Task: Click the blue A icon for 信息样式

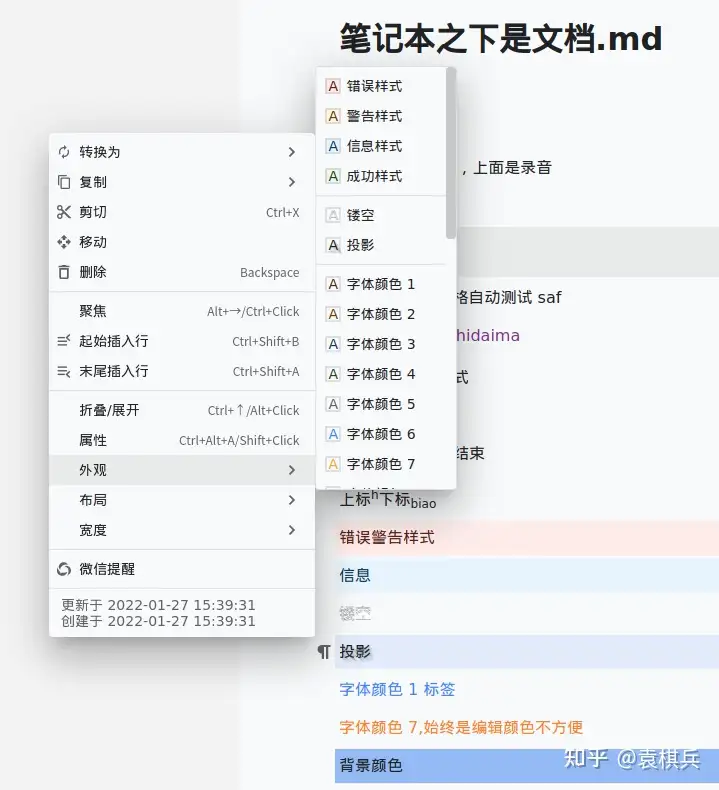Action: 333,146
